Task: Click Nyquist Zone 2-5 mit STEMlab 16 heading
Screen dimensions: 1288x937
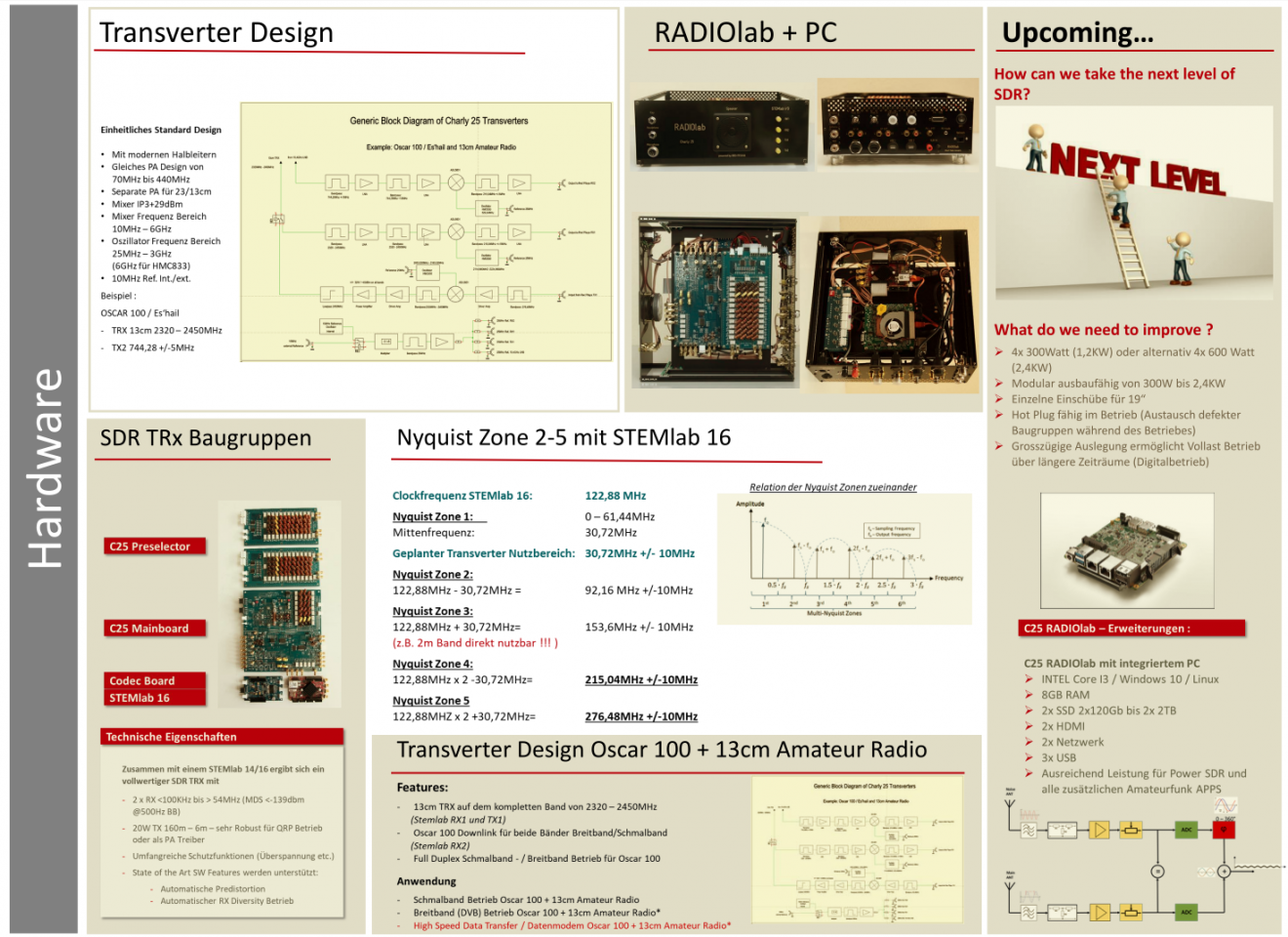Action: [564, 437]
